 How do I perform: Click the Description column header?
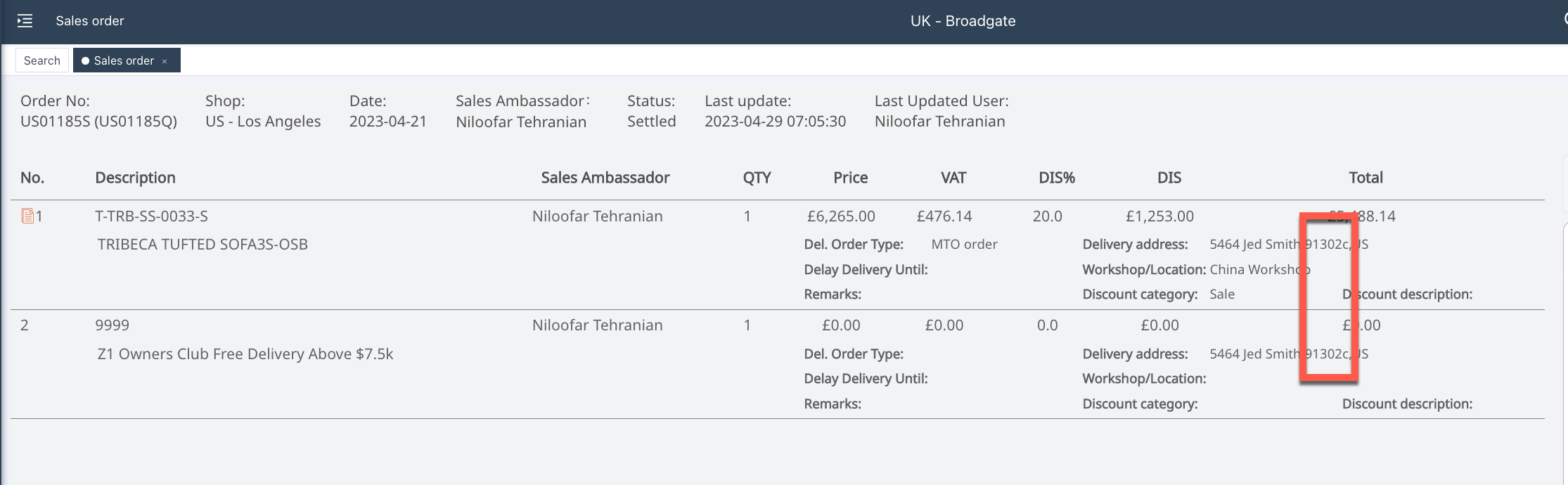(x=135, y=178)
